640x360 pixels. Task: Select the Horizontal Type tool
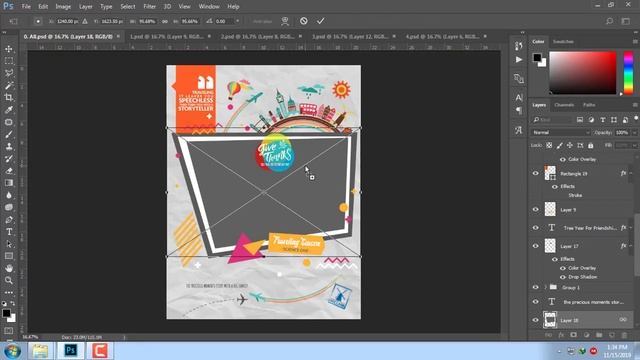pos(9,232)
